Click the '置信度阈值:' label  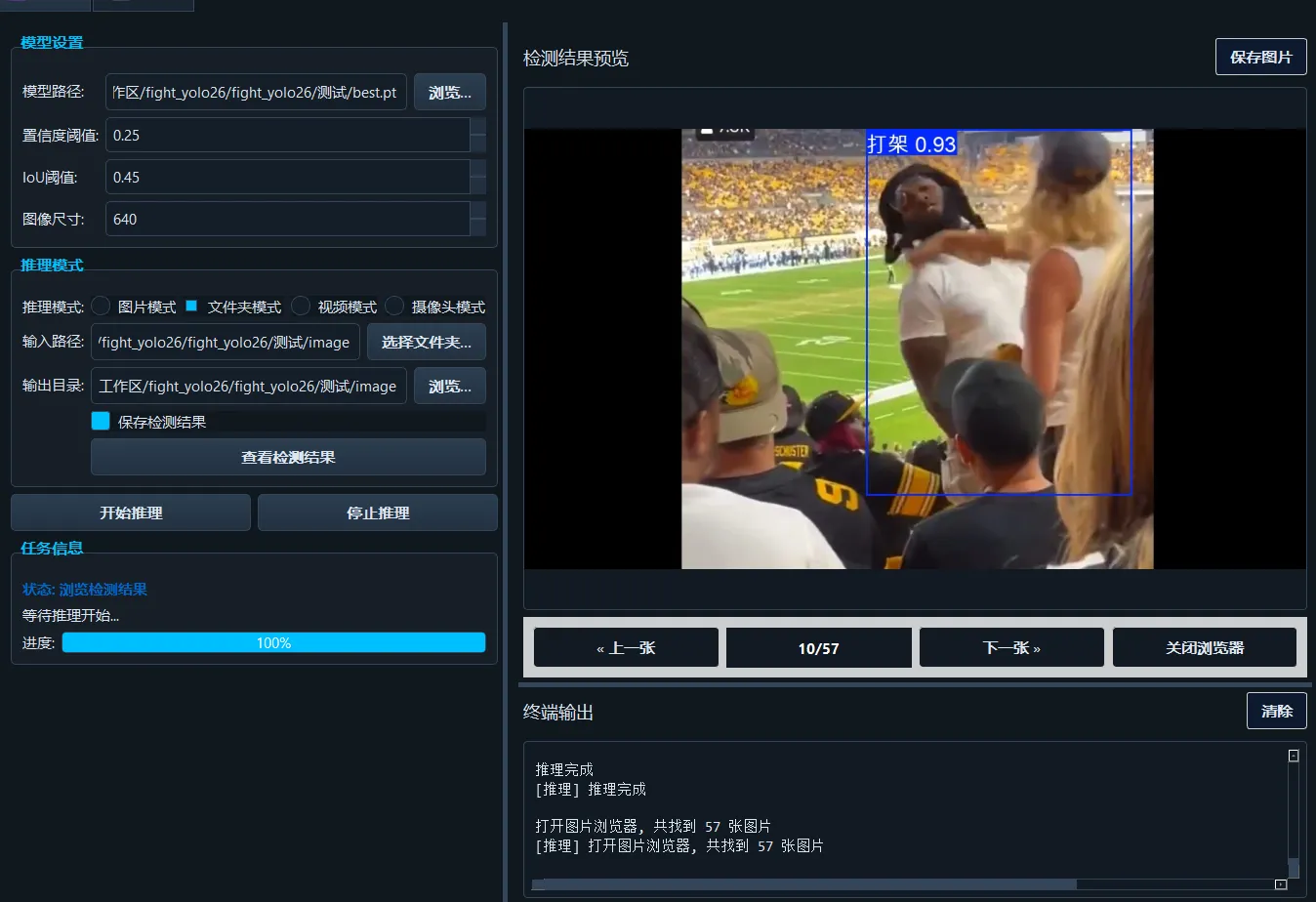[61, 136]
